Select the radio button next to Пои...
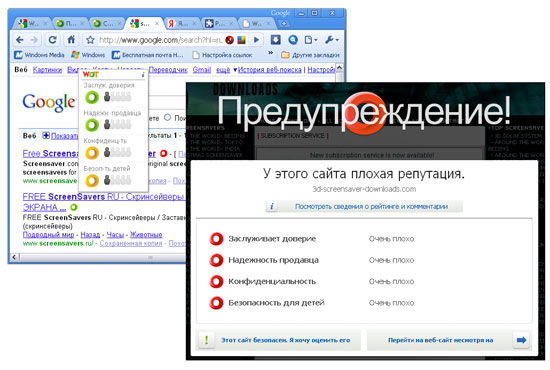 (168, 117)
